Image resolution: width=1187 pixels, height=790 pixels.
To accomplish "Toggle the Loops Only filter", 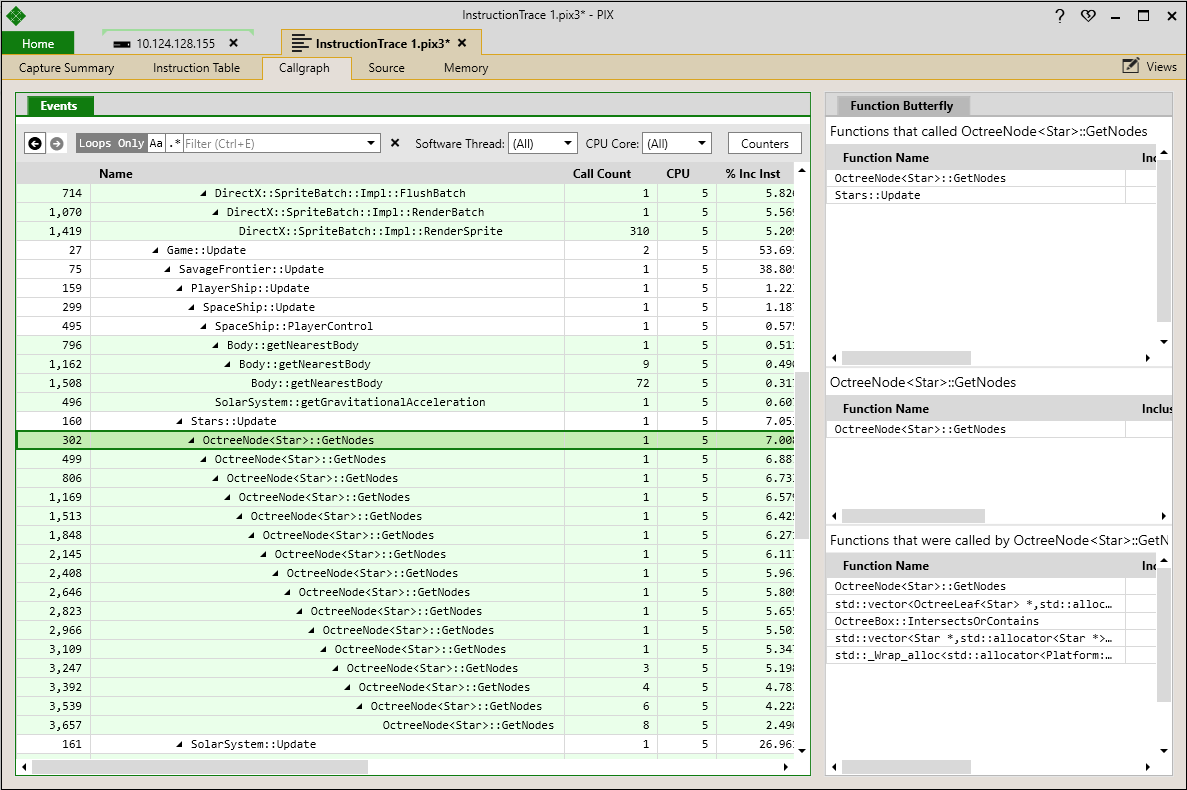I will click(x=111, y=143).
